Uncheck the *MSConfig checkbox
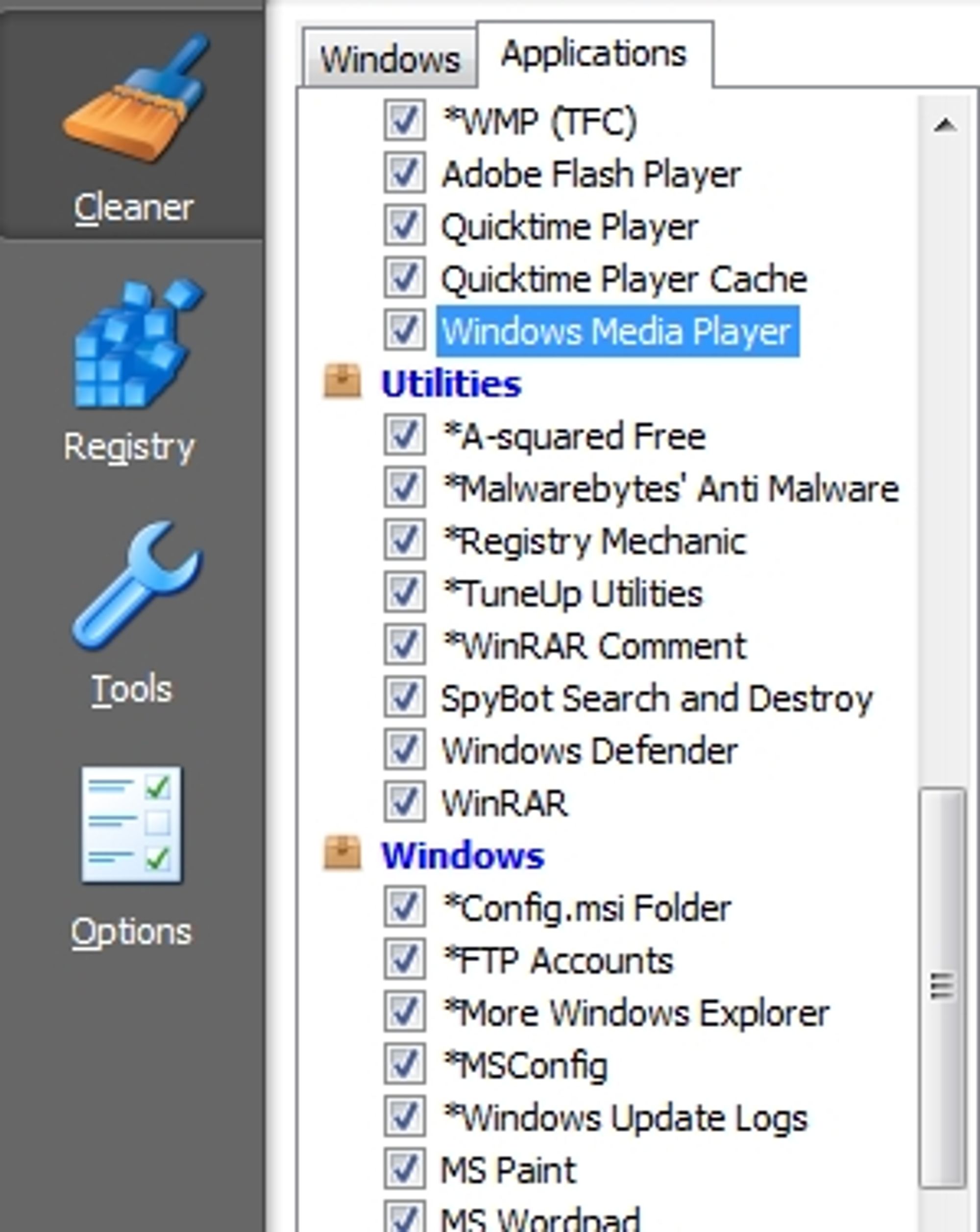This screenshot has width=980, height=1232. click(405, 1064)
